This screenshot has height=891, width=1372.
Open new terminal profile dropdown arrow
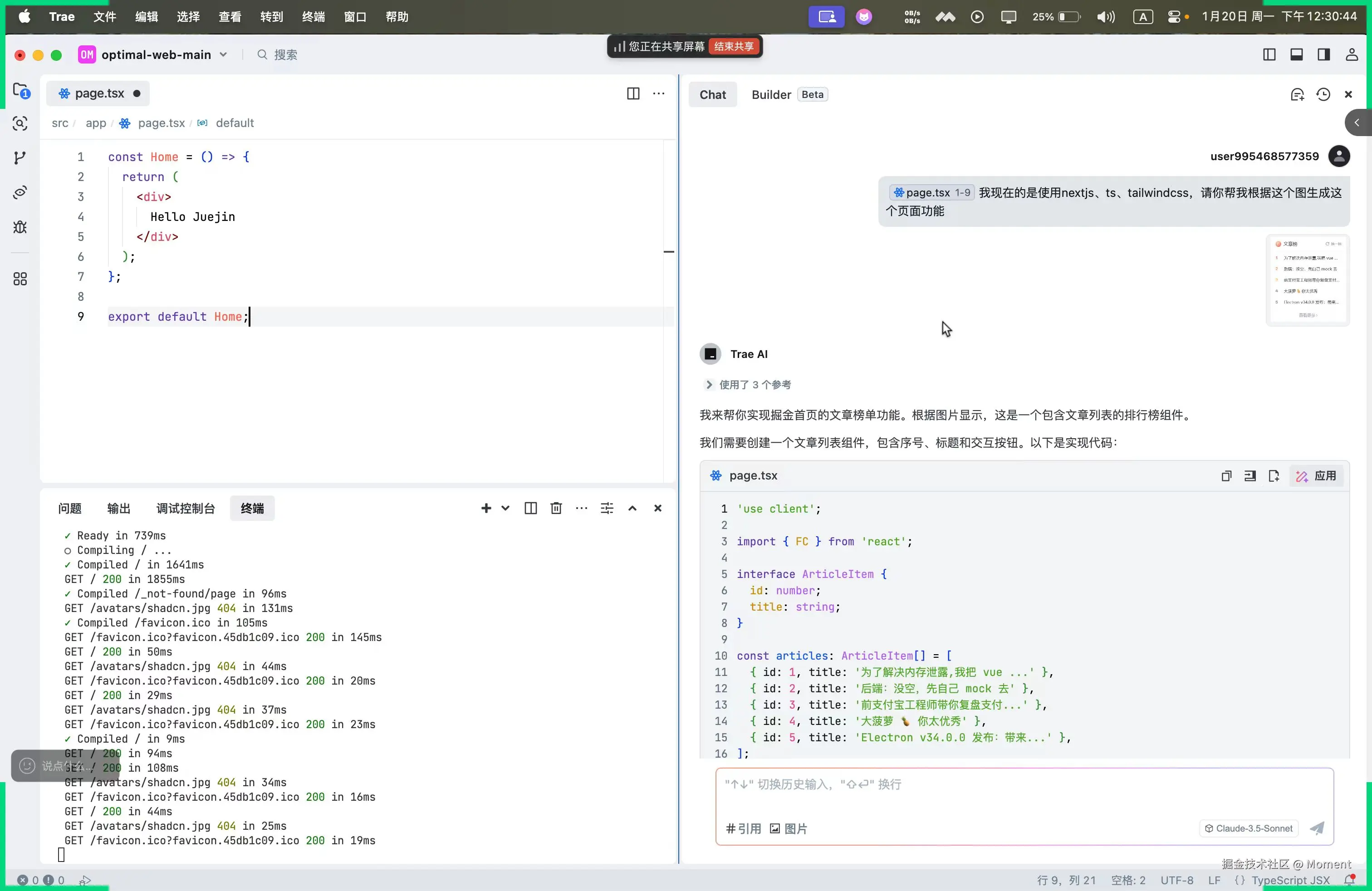pyautogui.click(x=505, y=508)
